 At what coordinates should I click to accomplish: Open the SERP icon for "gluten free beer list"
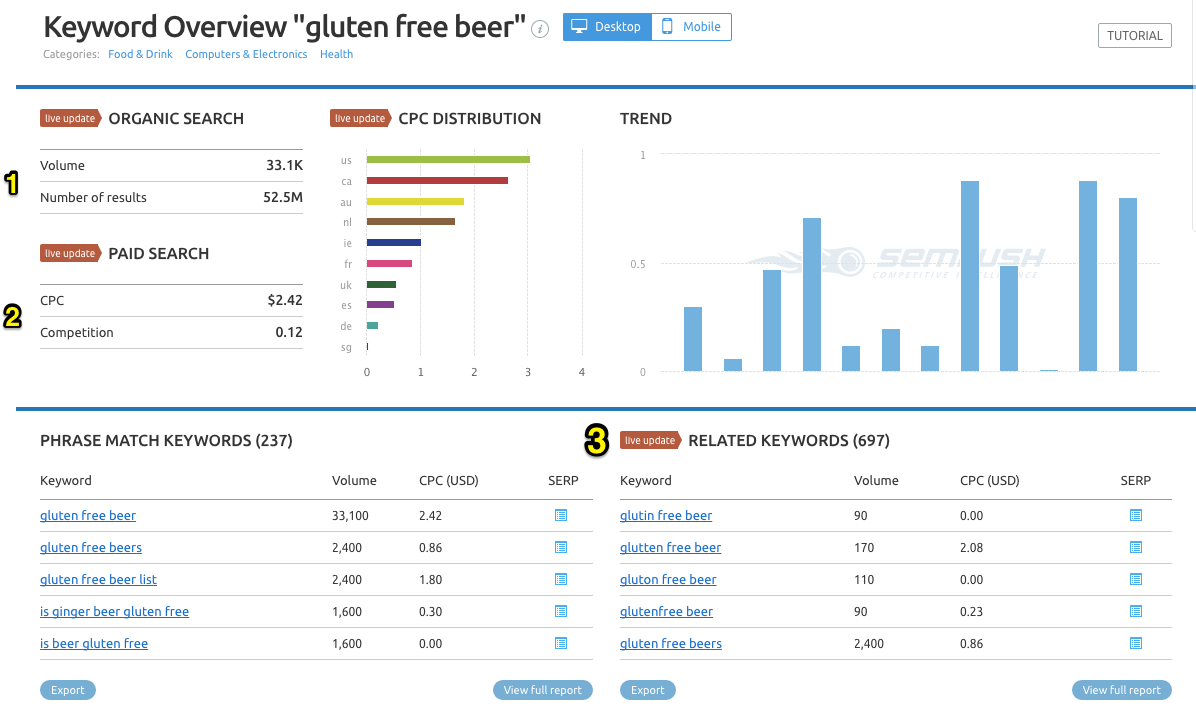561,579
